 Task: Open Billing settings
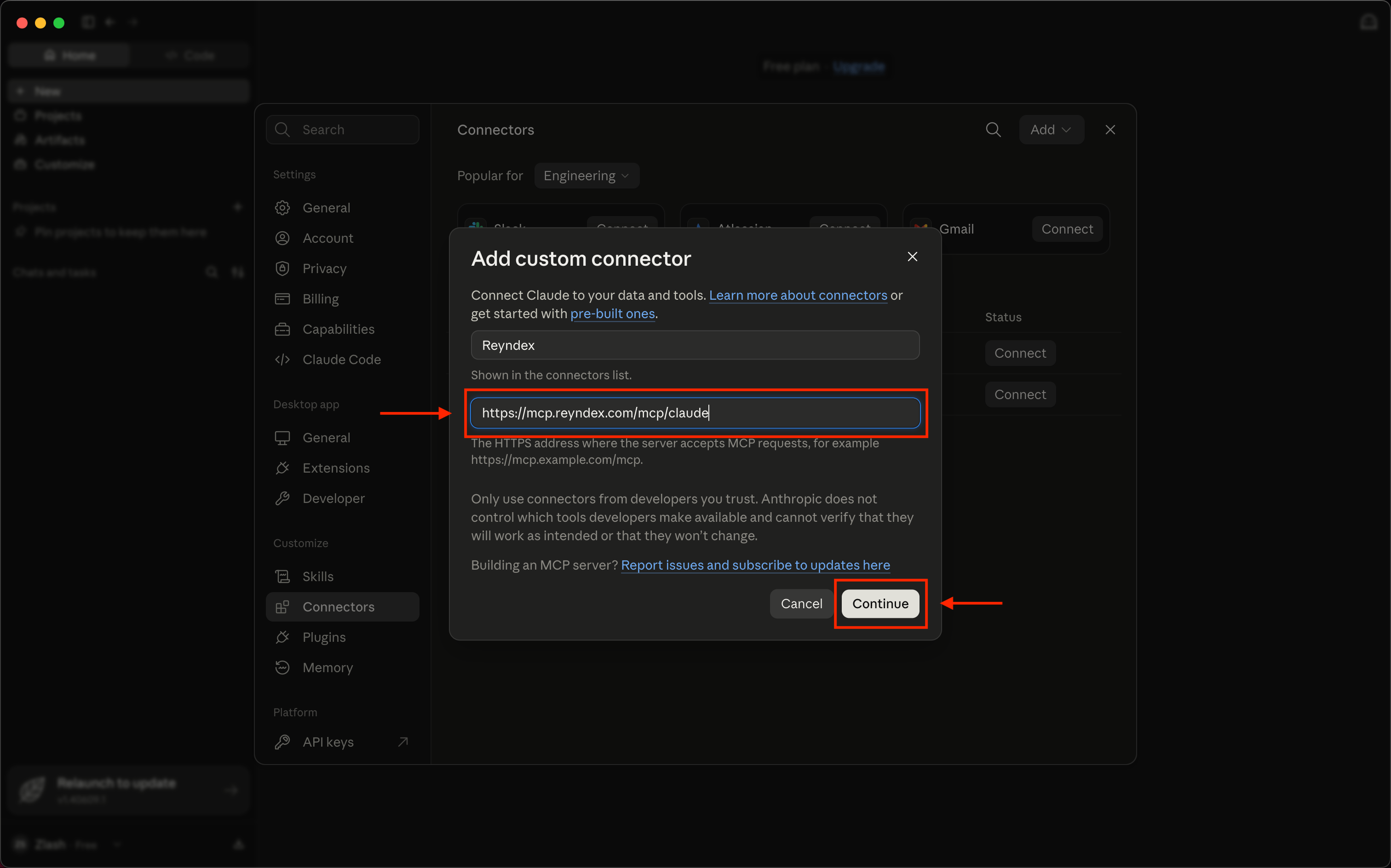(x=342, y=299)
